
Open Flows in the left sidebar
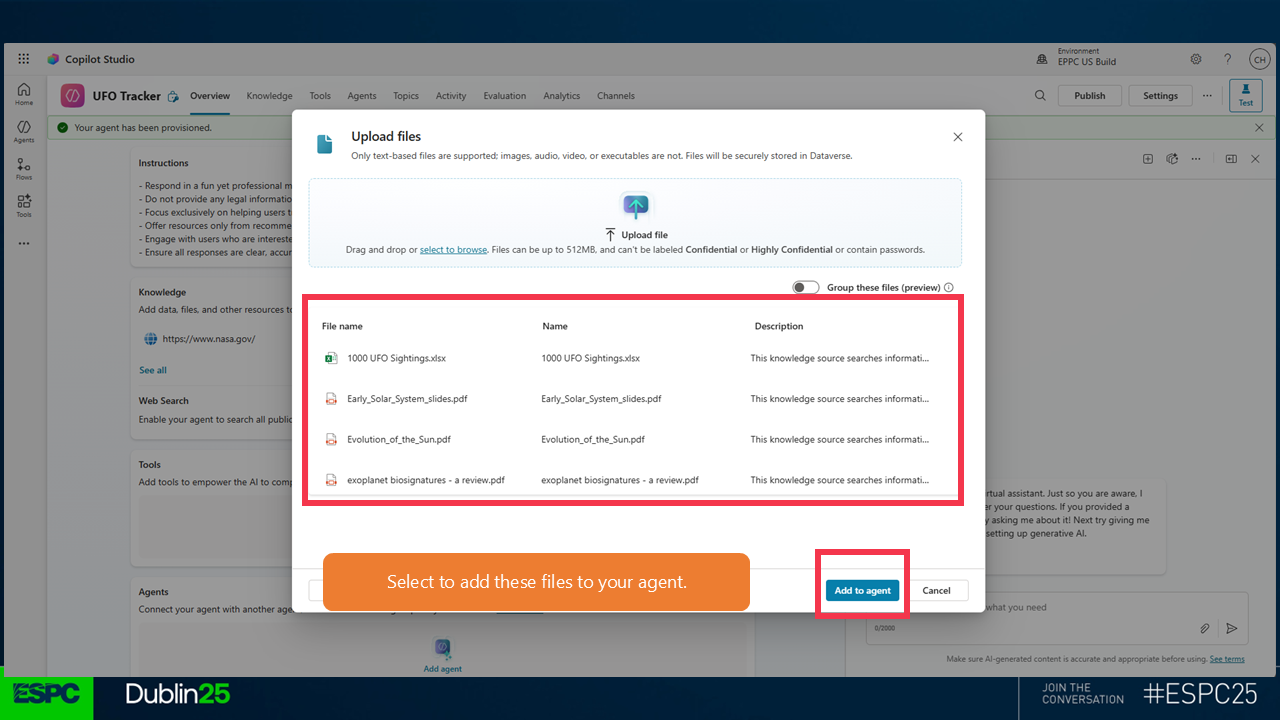[x=24, y=168]
